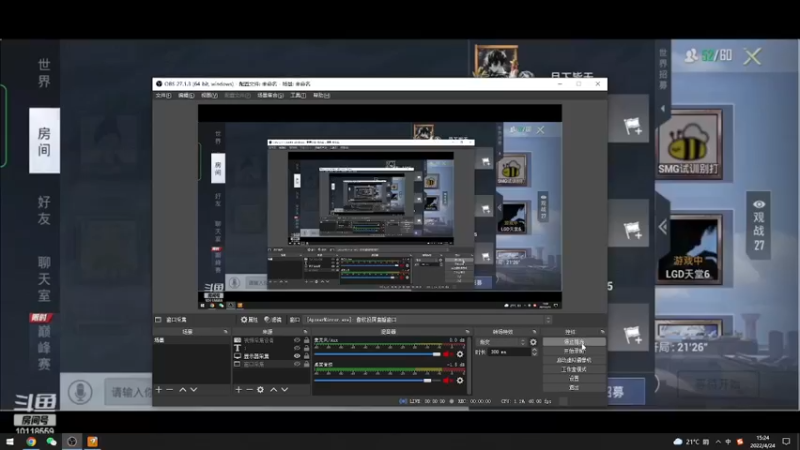Image resolution: width=800 pixels, height=450 pixels.
Task: Pop out the scene transitions dock panel
Action: click(x=534, y=332)
